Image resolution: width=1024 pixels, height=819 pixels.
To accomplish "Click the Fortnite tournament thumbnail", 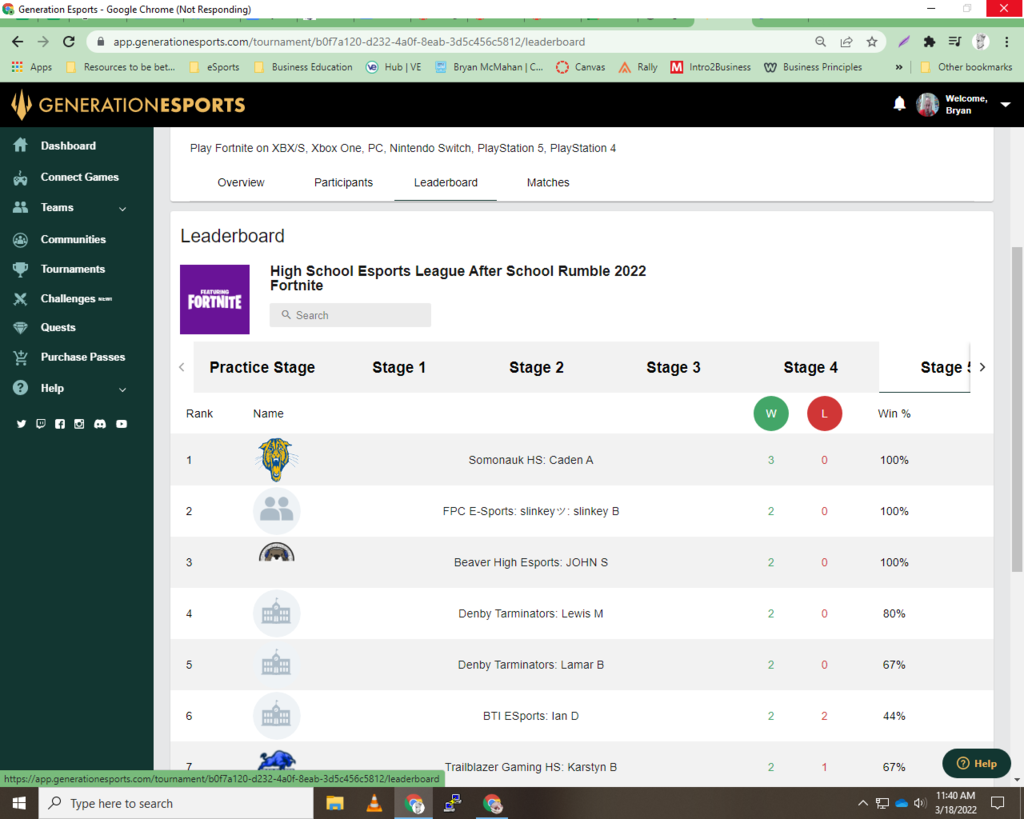I will pos(215,299).
